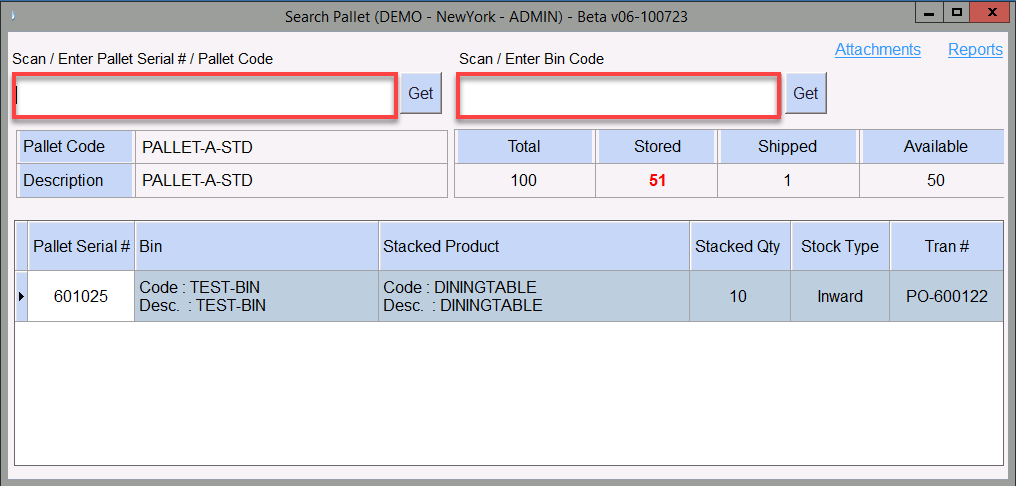The height and width of the screenshot is (486, 1016).
Task: Click the Stacked Product column header
Action: pyautogui.click(x=534, y=246)
